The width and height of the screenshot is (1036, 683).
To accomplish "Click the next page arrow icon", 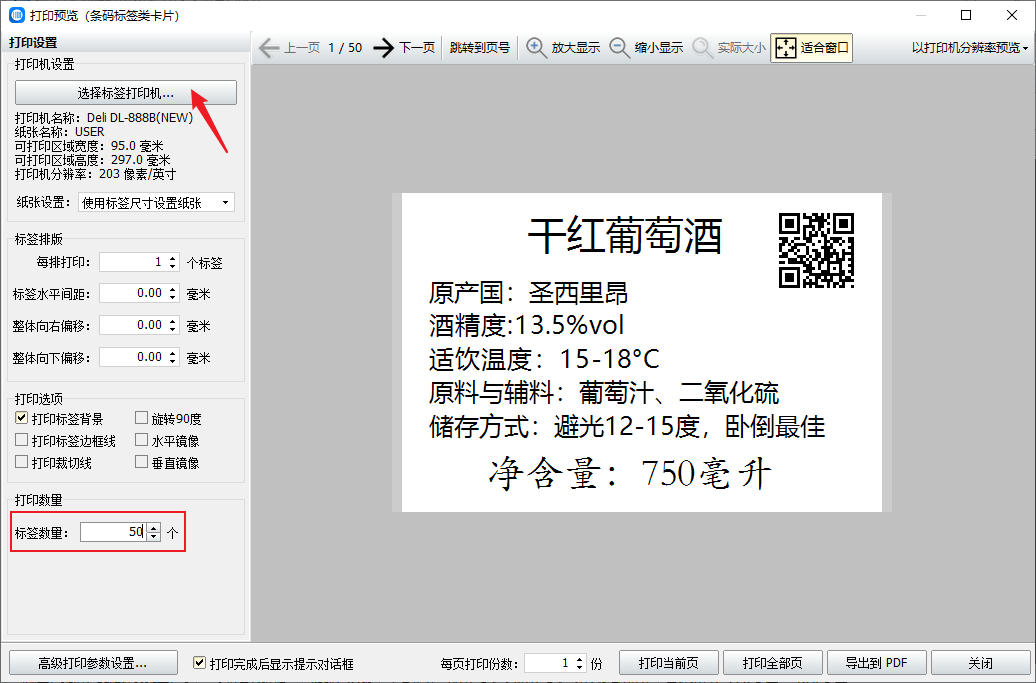I will tap(384, 48).
